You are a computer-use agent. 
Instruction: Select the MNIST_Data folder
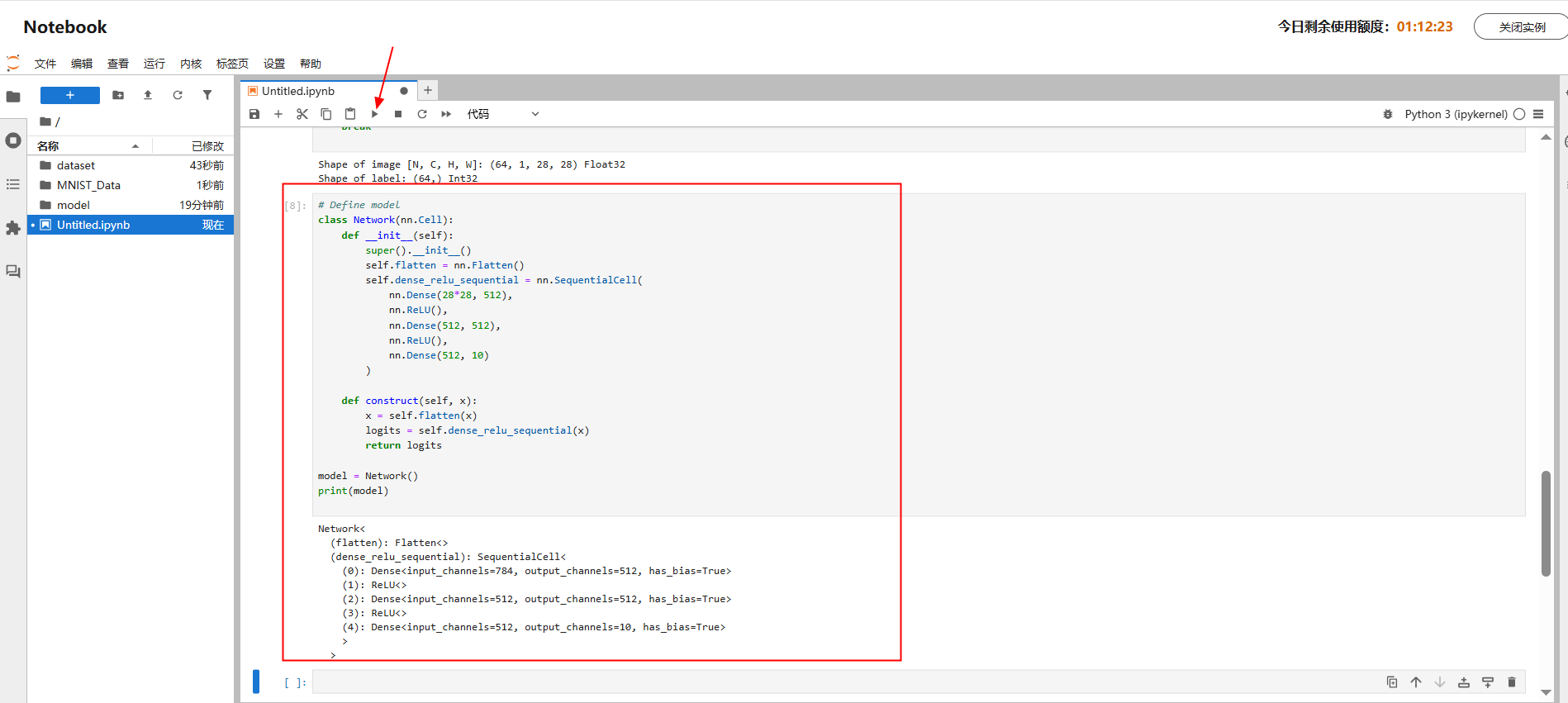pos(131,185)
